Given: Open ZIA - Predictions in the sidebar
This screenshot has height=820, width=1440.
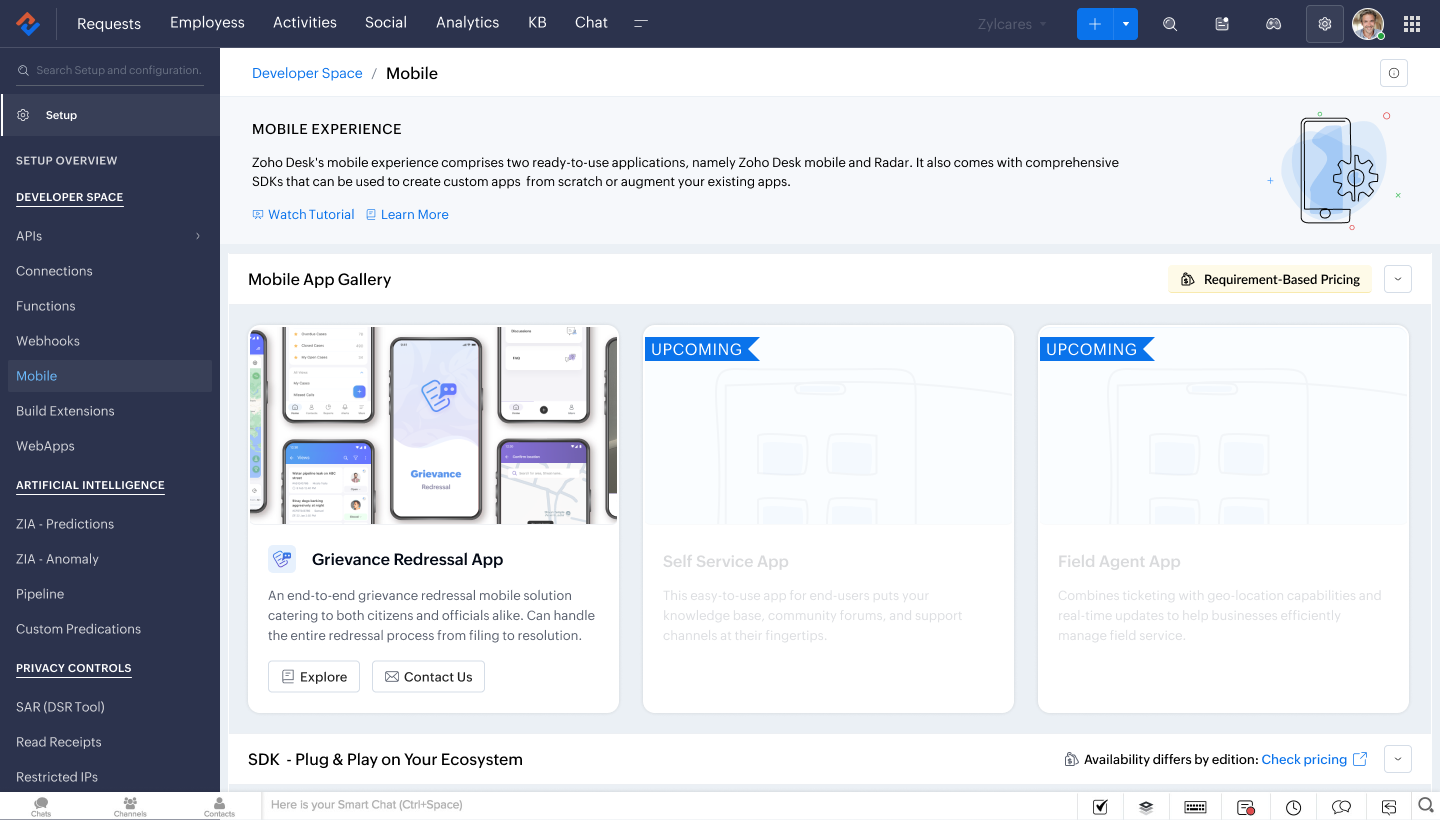Looking at the screenshot, I should pos(65,524).
